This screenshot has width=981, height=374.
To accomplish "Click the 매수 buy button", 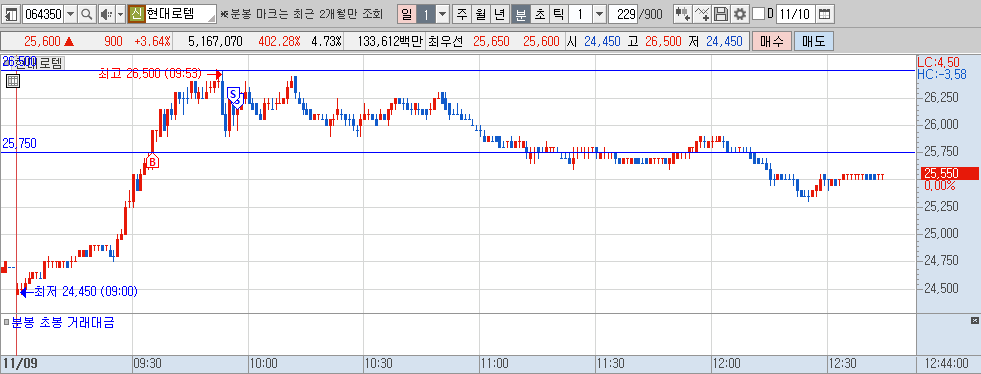I will 771,42.
